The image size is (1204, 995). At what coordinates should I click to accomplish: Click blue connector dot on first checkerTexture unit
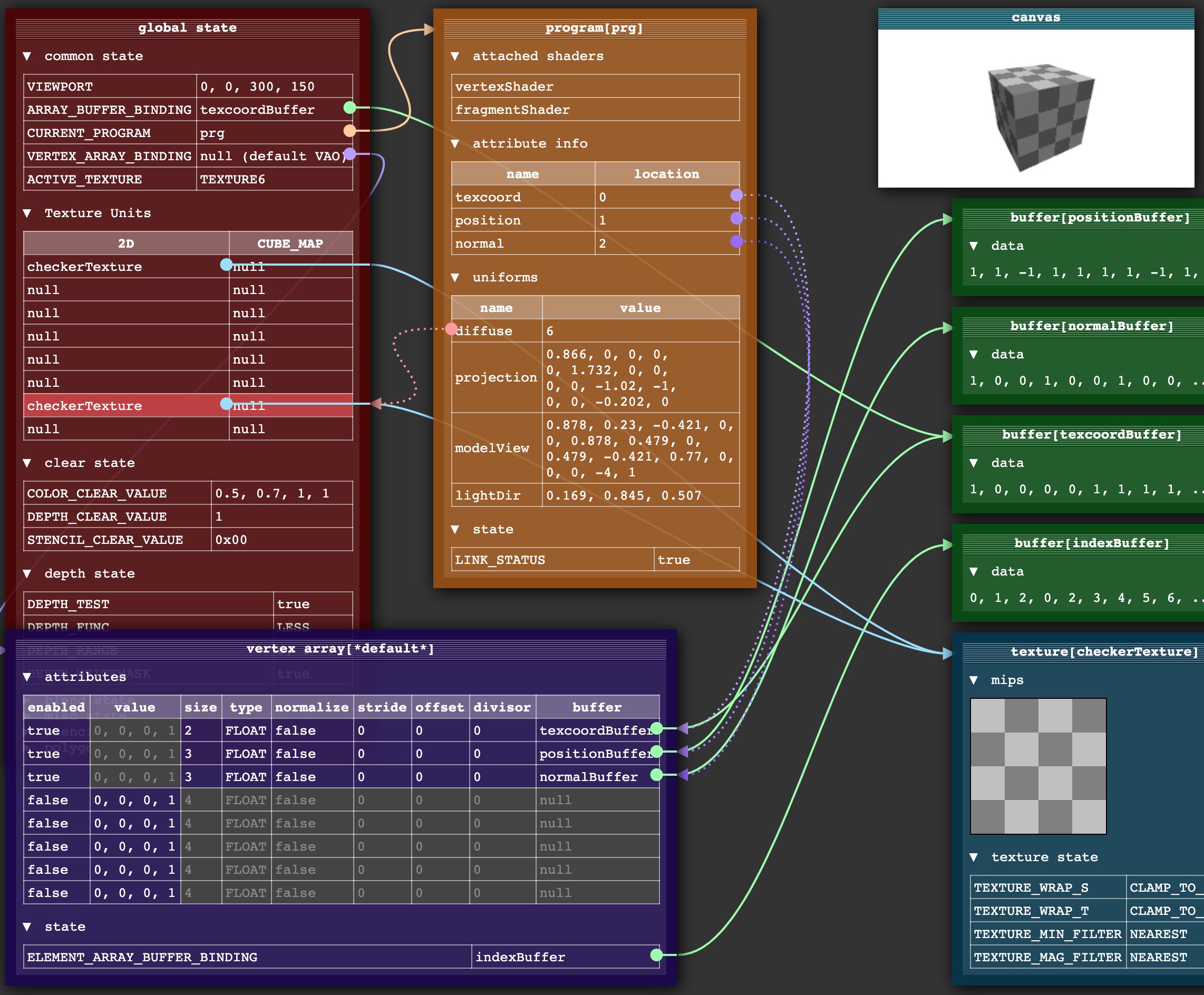(x=227, y=264)
